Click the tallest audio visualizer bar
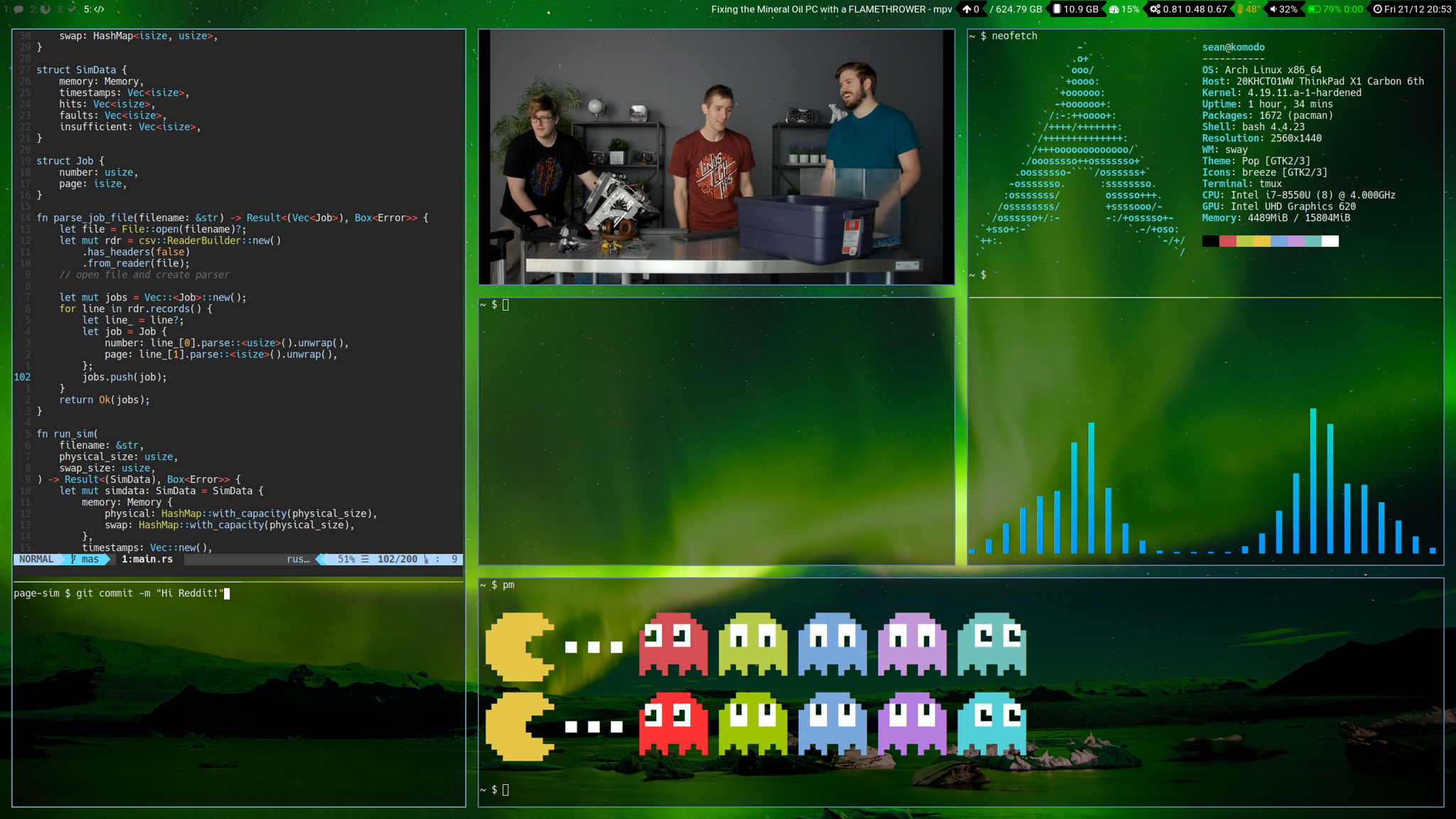The height and width of the screenshot is (819, 1456). click(x=1313, y=481)
